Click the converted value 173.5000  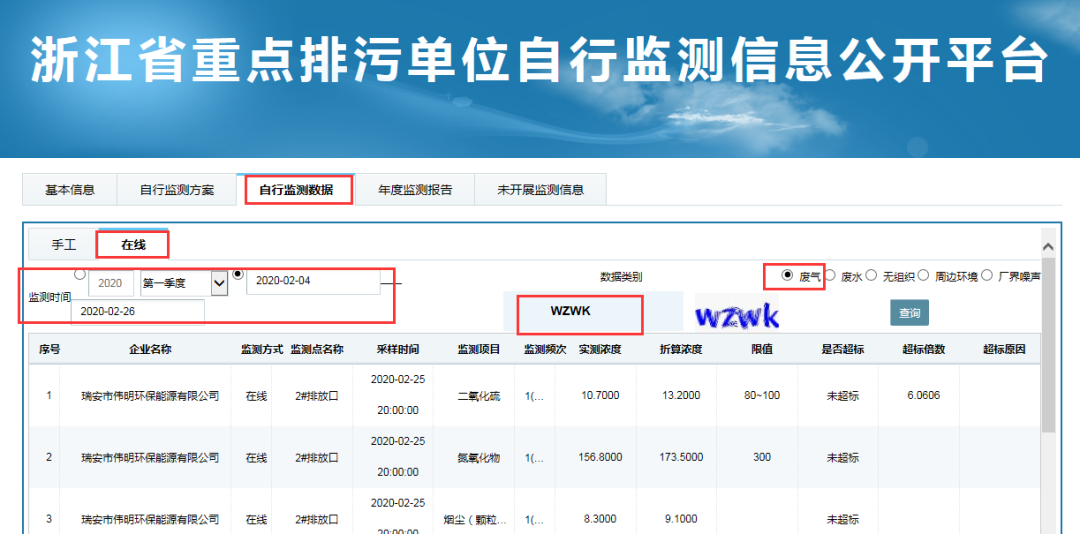click(681, 457)
